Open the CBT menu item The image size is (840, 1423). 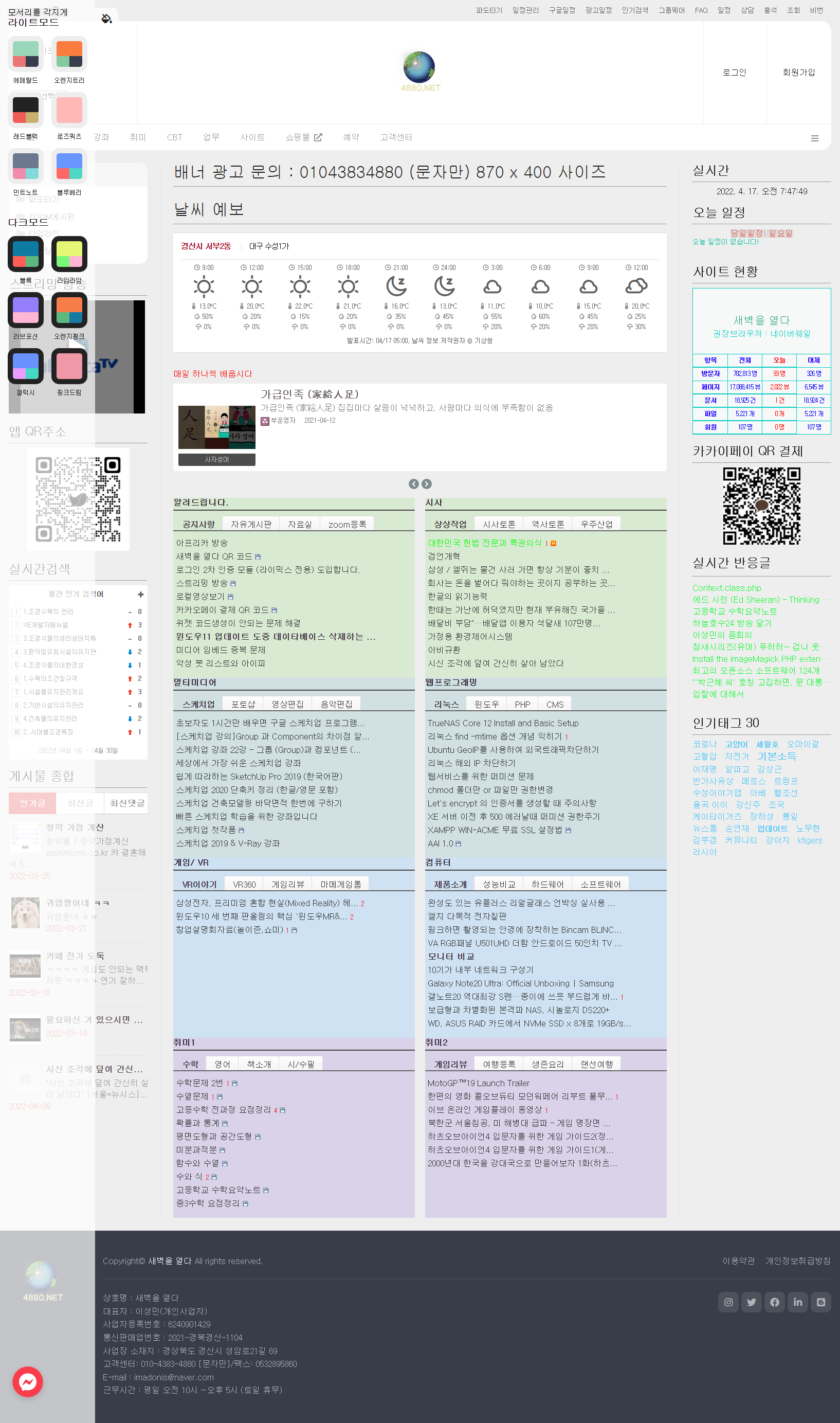[x=175, y=137]
